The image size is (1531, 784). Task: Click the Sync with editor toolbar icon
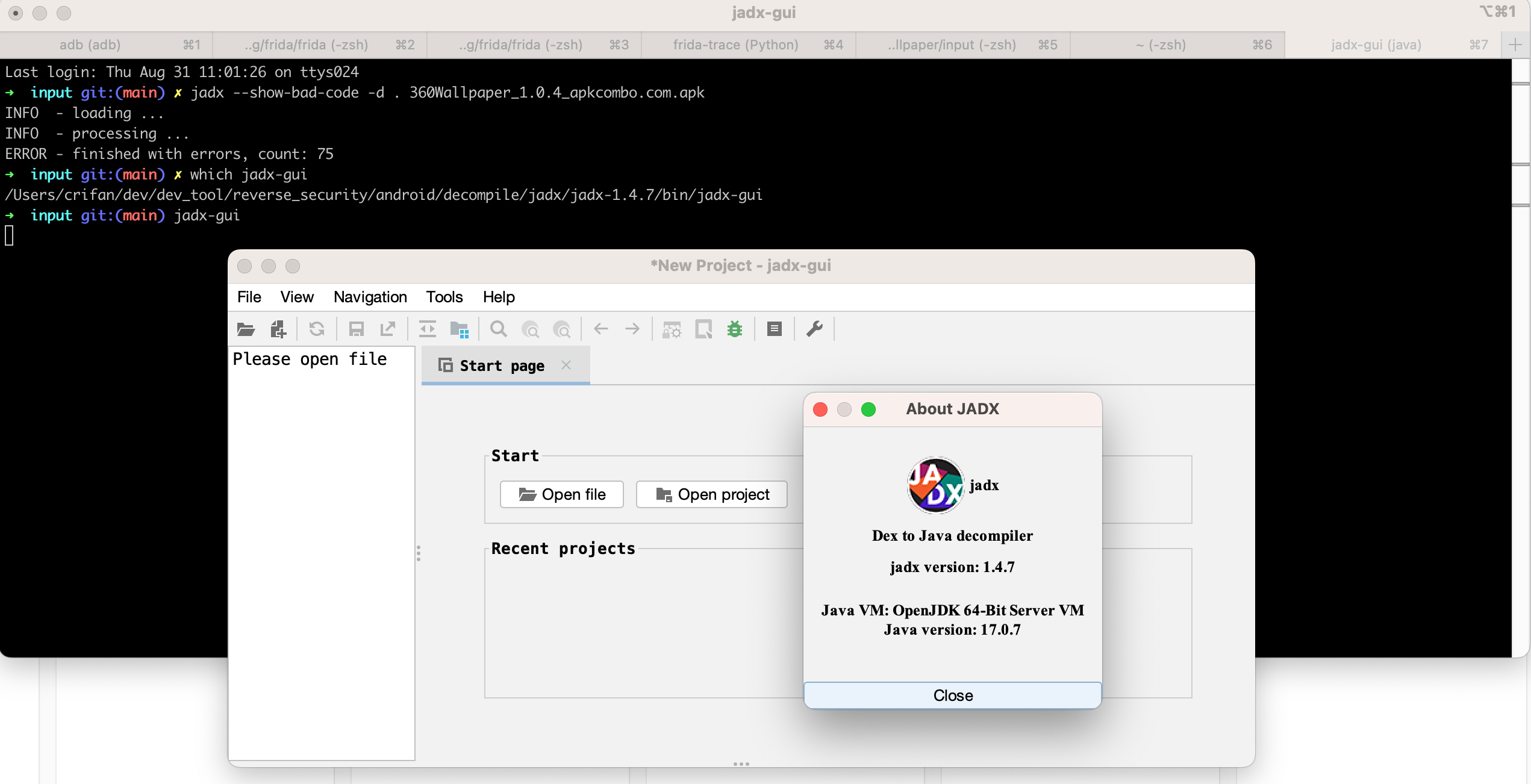[x=428, y=329]
